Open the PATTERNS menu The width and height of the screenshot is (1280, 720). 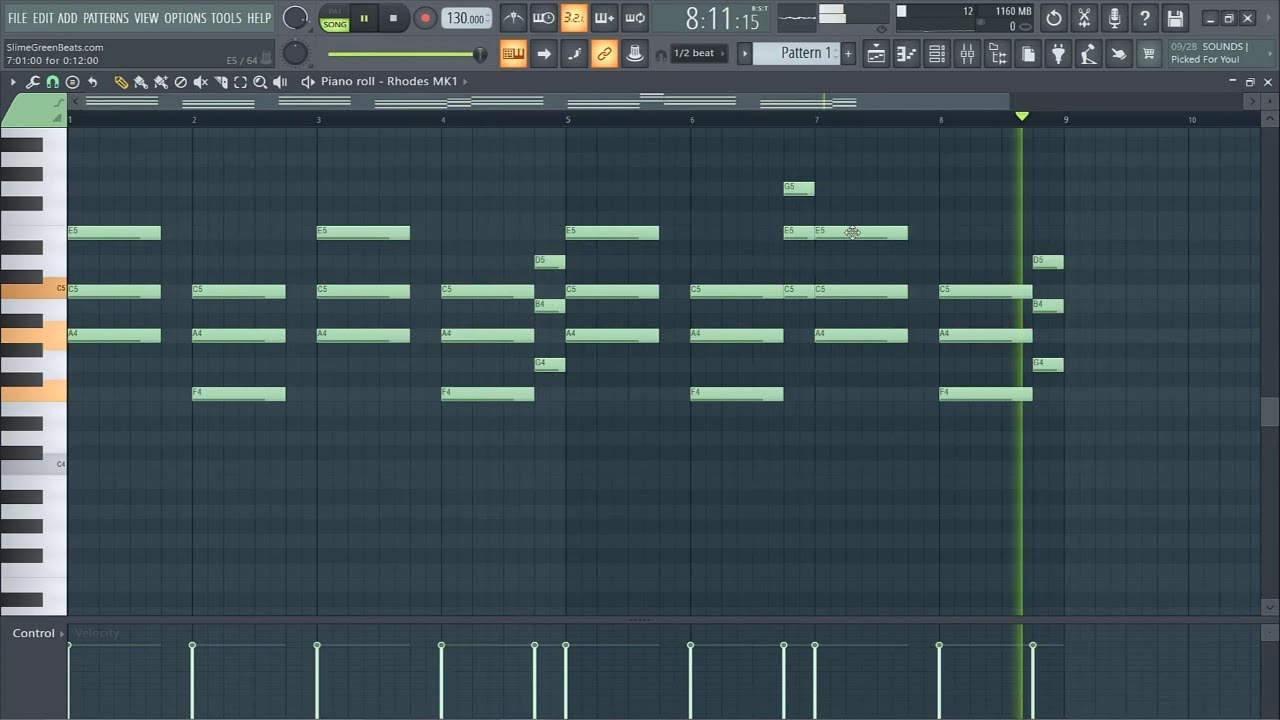pyautogui.click(x=106, y=18)
